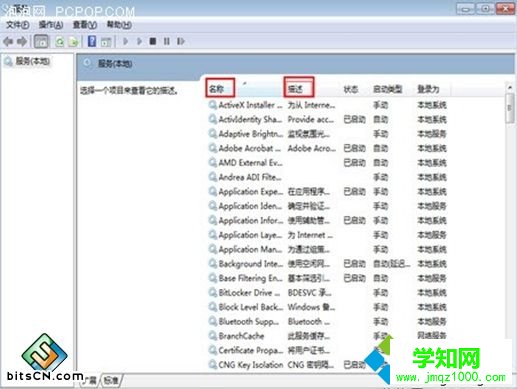Click the restart service icon
This screenshot has height=389, width=517.
tap(181, 41)
